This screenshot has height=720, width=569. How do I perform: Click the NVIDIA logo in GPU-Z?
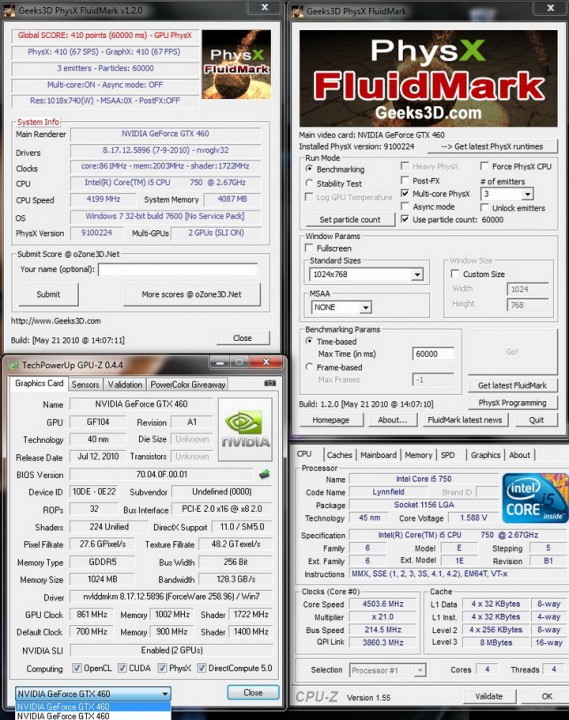click(x=246, y=430)
